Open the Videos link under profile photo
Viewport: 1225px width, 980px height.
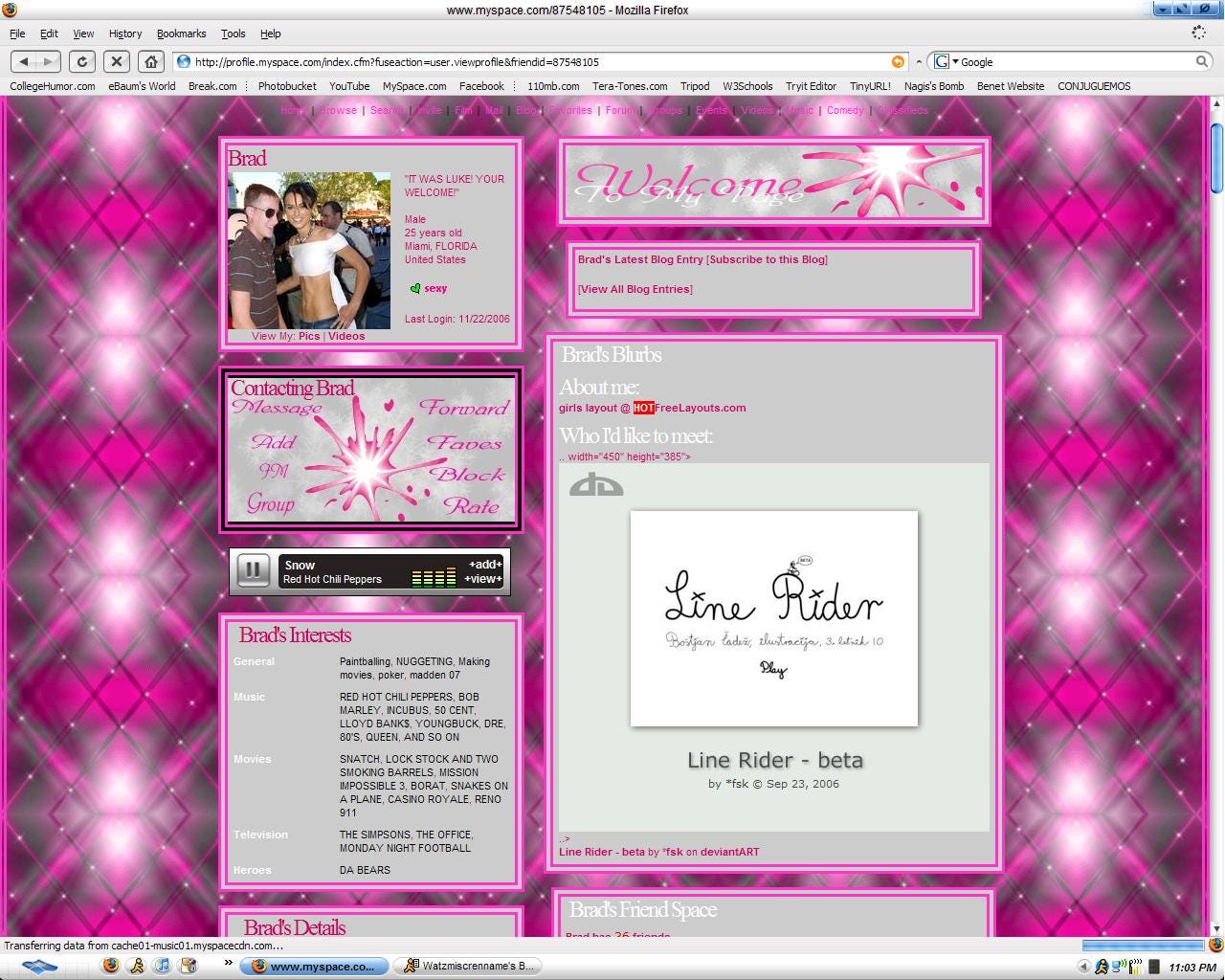[346, 336]
